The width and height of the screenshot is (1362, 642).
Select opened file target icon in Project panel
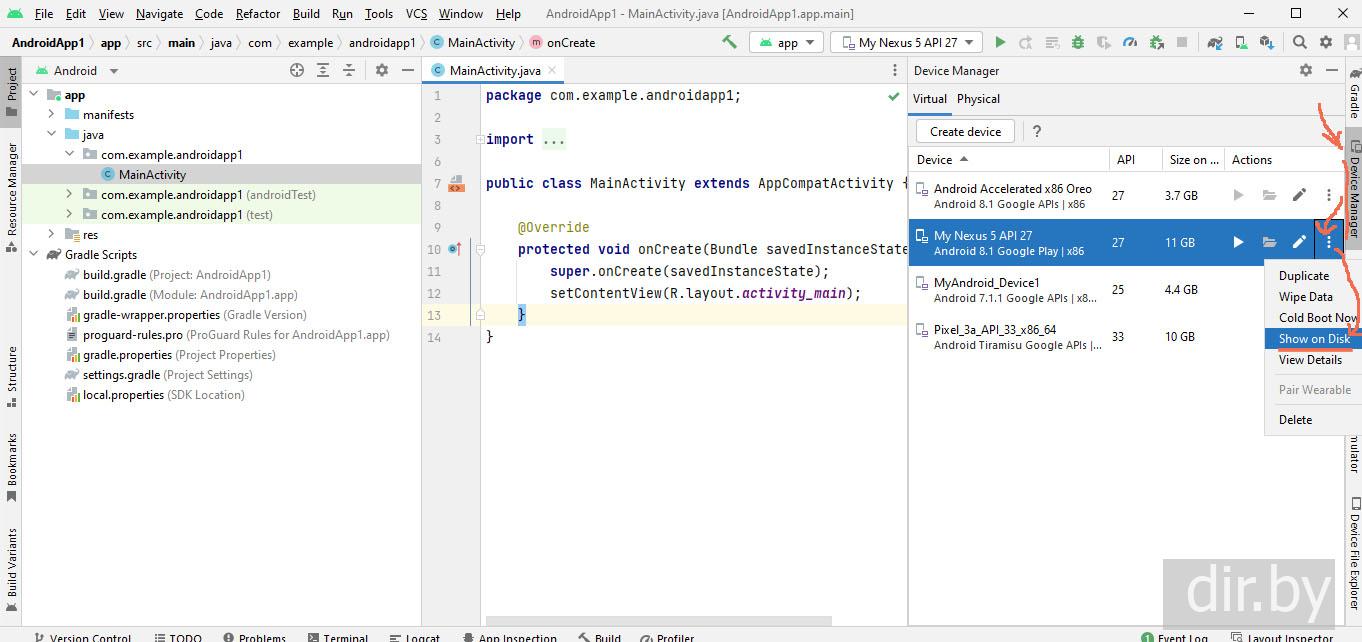pyautogui.click(x=297, y=70)
